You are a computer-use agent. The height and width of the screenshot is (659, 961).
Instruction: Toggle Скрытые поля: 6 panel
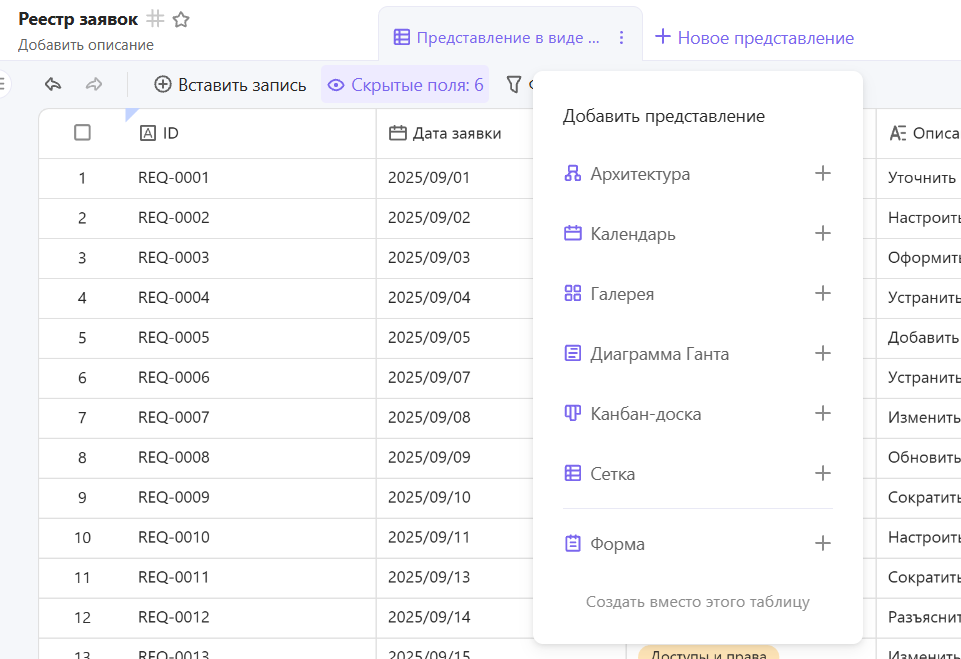[x=405, y=85]
